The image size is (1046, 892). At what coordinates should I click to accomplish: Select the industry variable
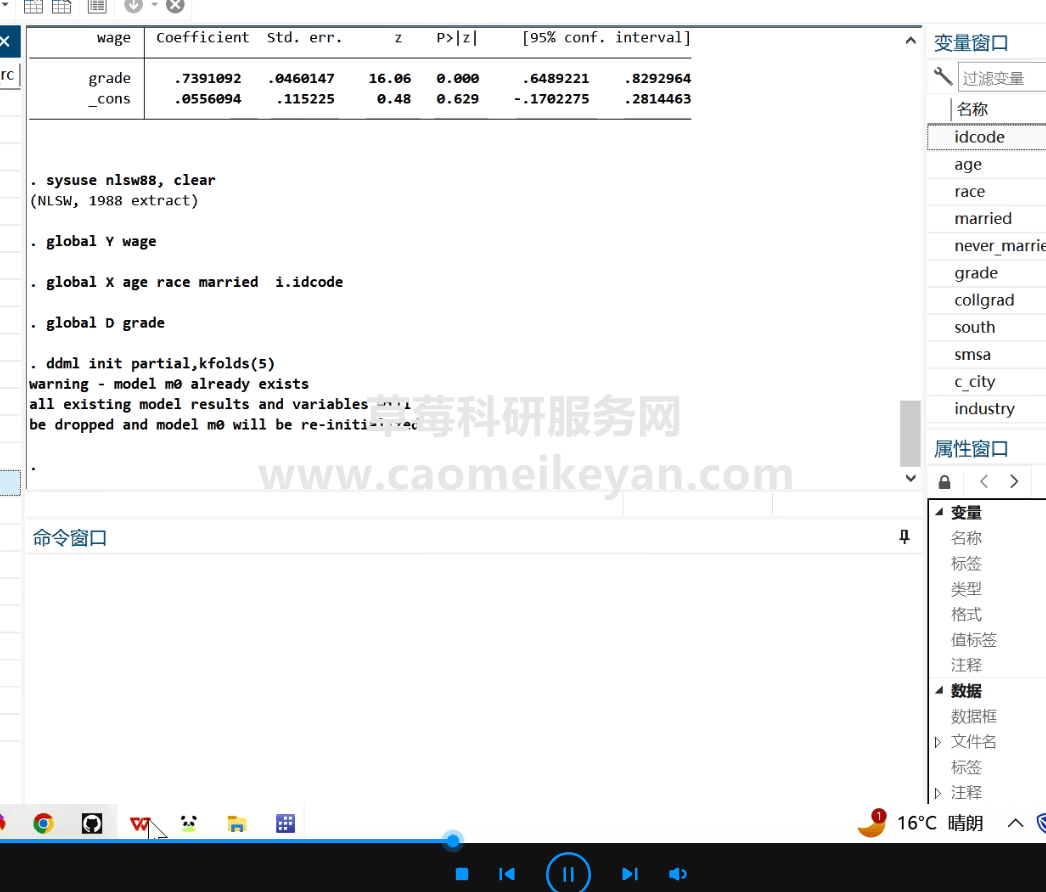987,408
